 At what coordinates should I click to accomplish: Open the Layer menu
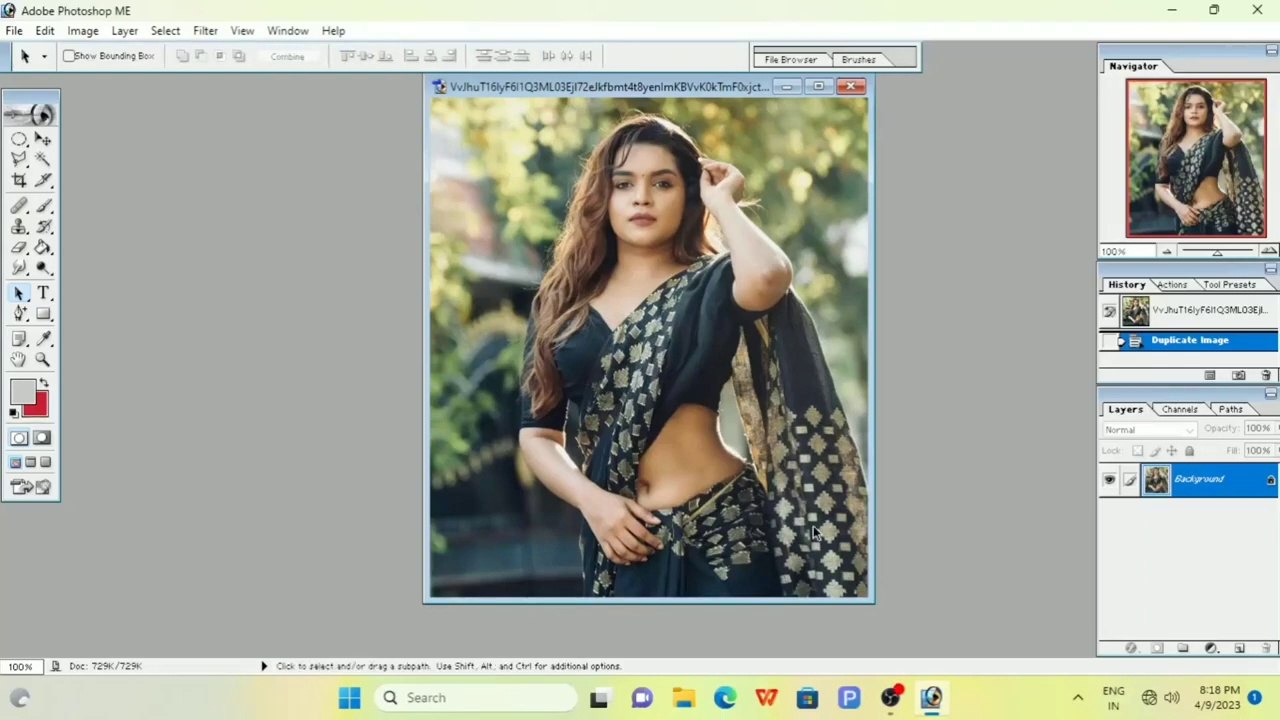pyautogui.click(x=125, y=31)
